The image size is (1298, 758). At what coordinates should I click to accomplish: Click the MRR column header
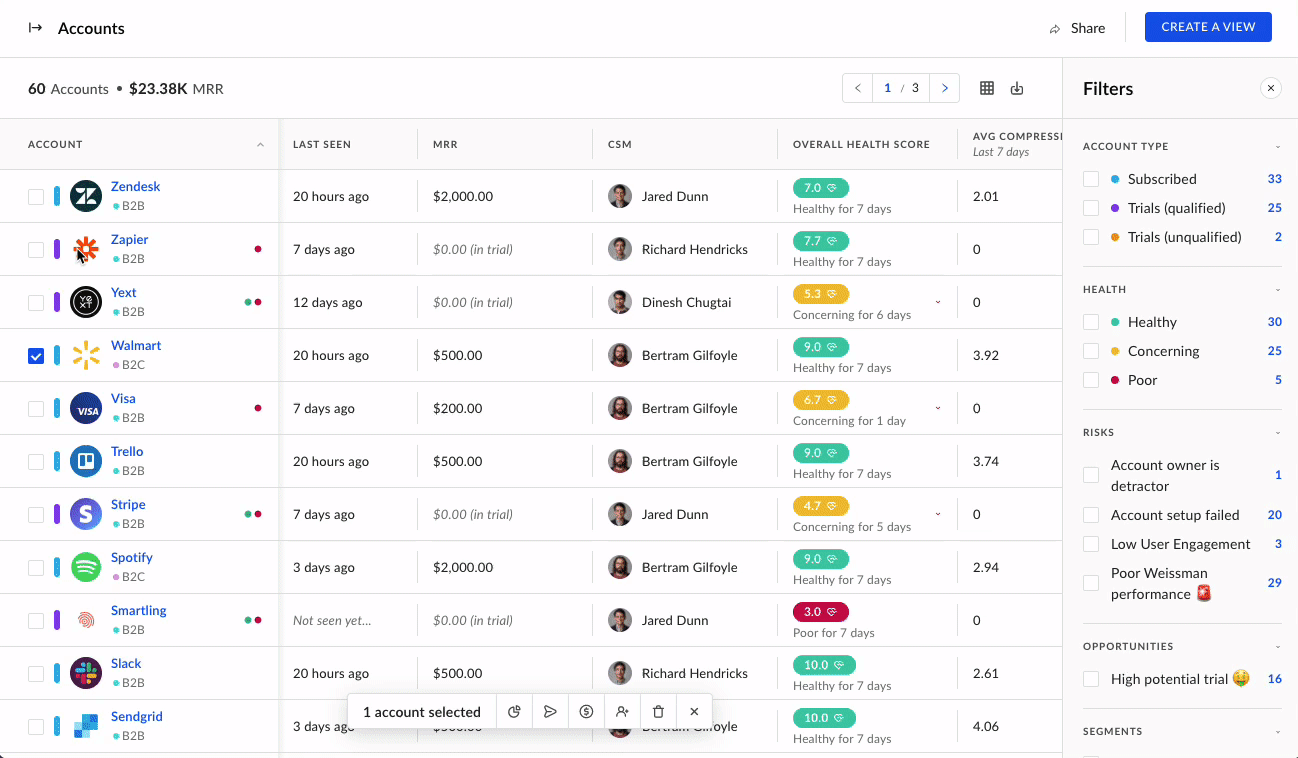click(x=445, y=144)
